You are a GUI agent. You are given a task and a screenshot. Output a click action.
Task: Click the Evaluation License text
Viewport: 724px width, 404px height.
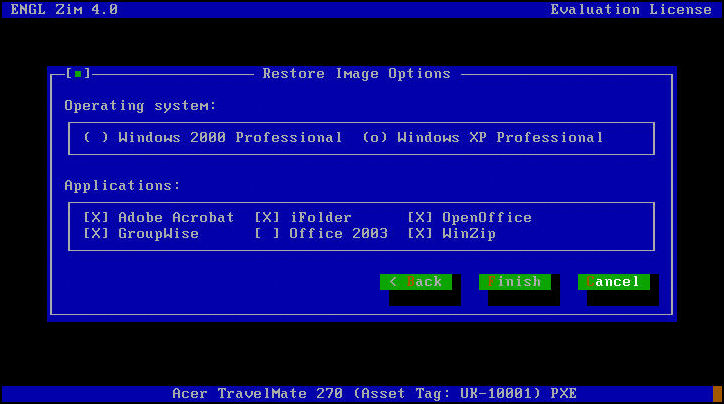point(631,10)
